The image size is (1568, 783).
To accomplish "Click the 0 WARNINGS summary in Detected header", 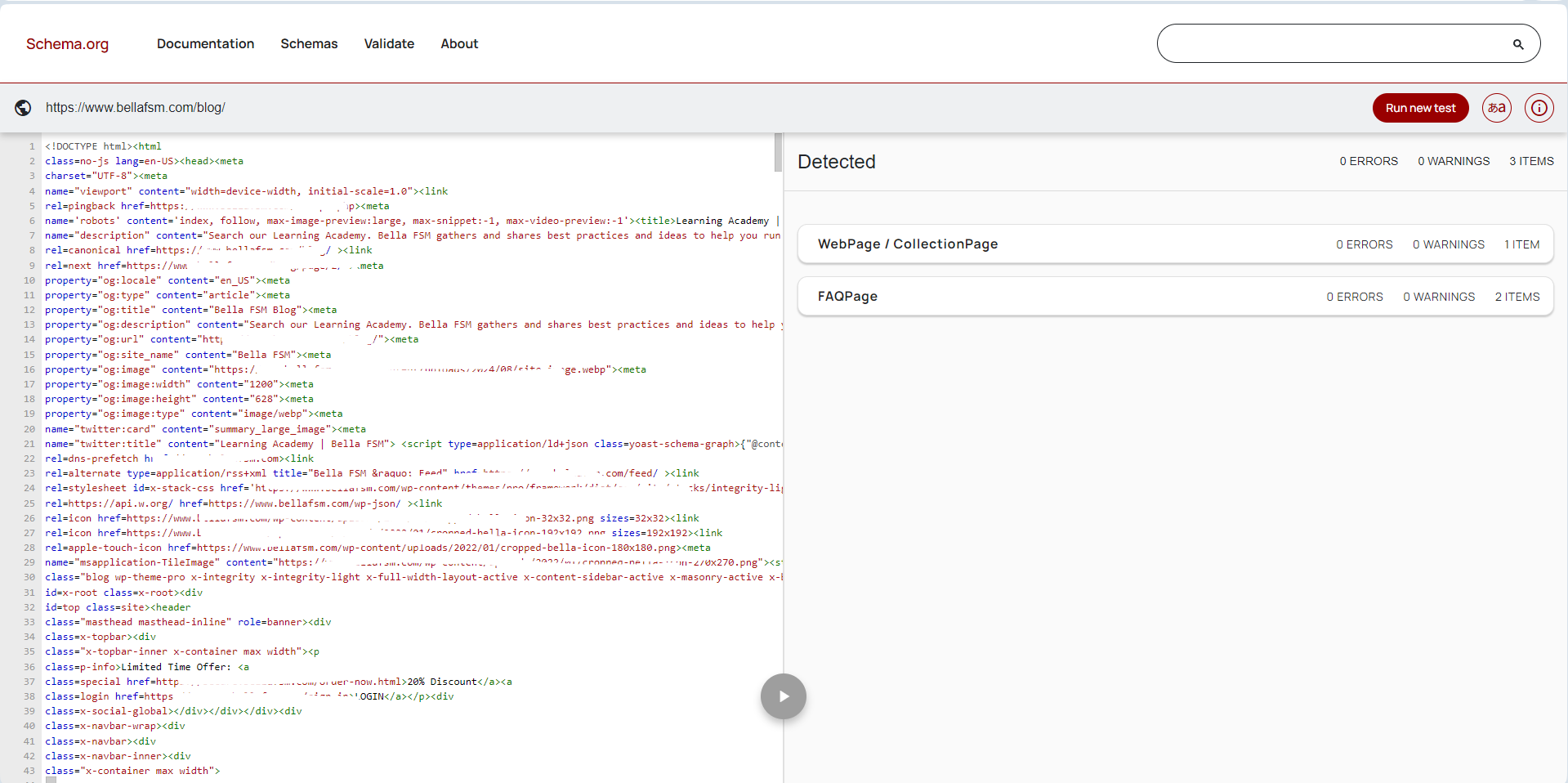I will point(1454,162).
